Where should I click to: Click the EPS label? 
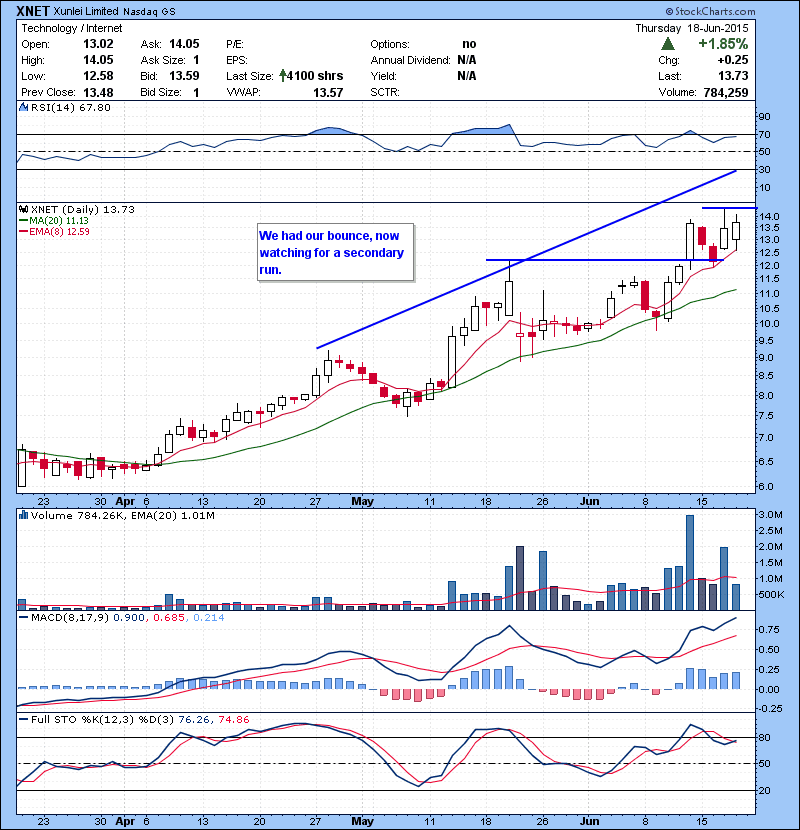click(237, 60)
